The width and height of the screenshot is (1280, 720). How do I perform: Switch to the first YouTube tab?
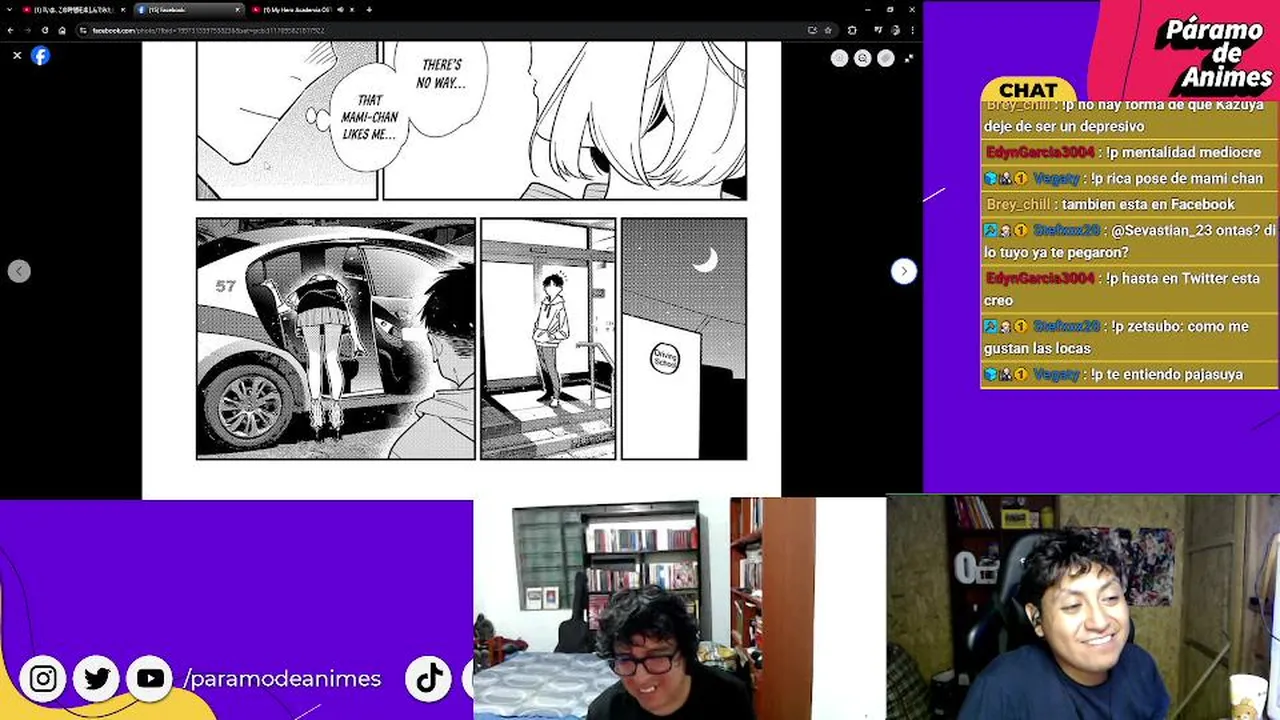point(72,10)
